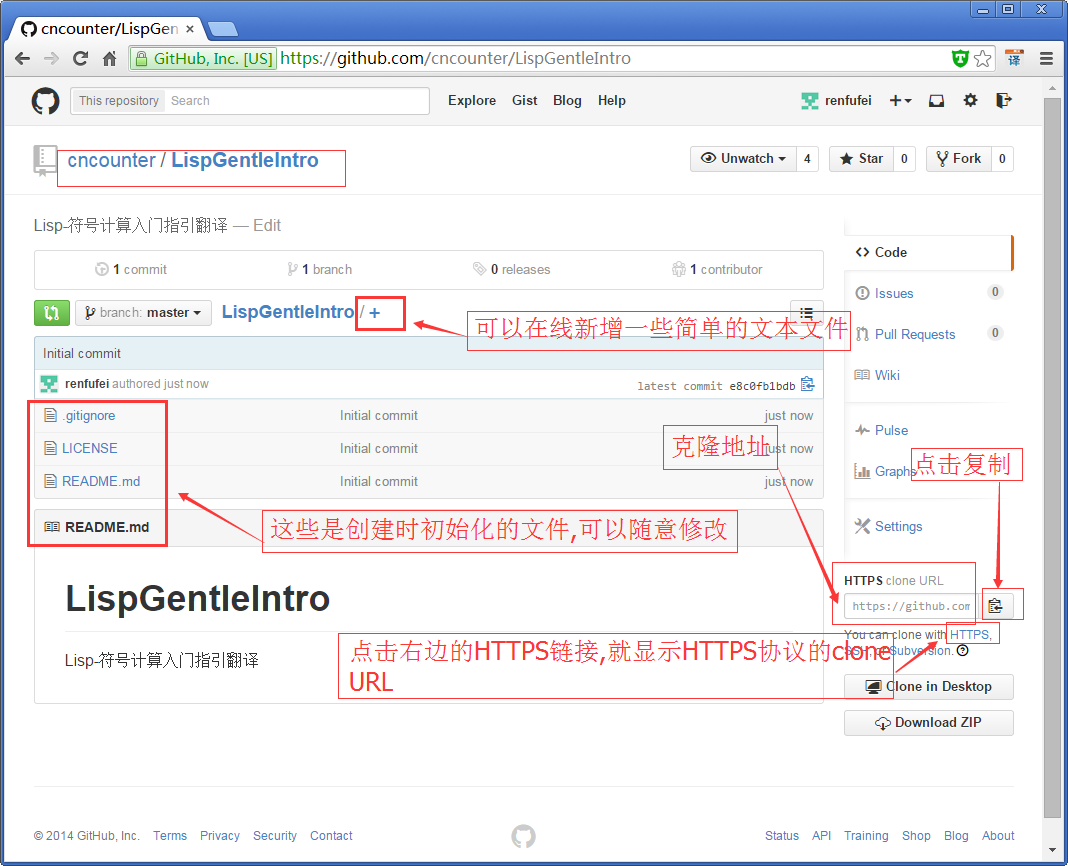Click the footer GitHub mark icon
The width and height of the screenshot is (1068, 866).
click(523, 836)
